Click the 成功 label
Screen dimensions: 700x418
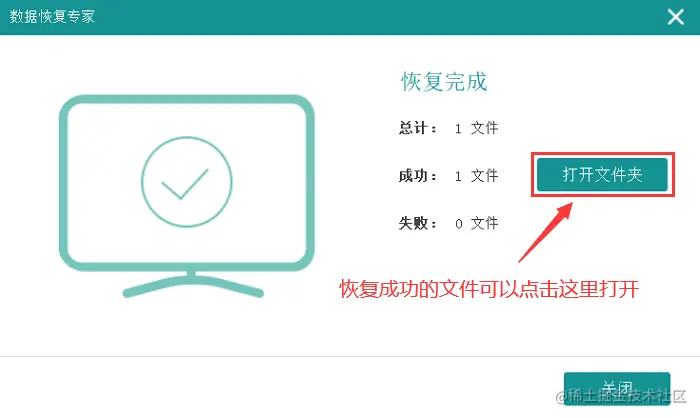pyautogui.click(x=417, y=176)
